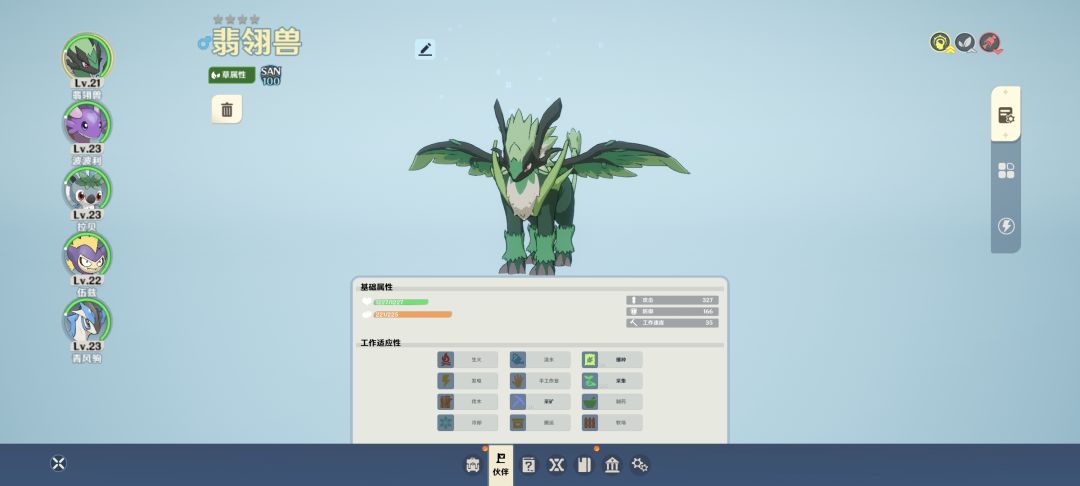Click the 基础属性 section heading
The height and width of the screenshot is (486, 1080).
point(377,287)
